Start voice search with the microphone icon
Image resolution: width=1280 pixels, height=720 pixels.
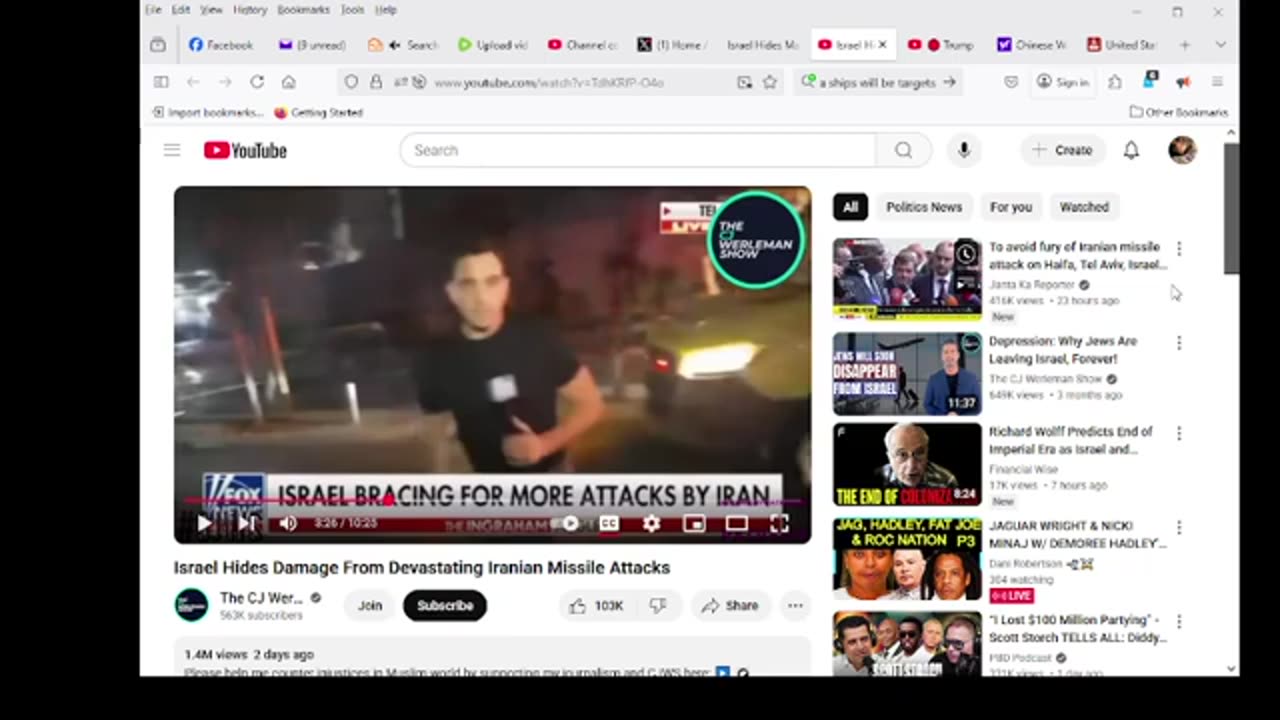(x=964, y=150)
